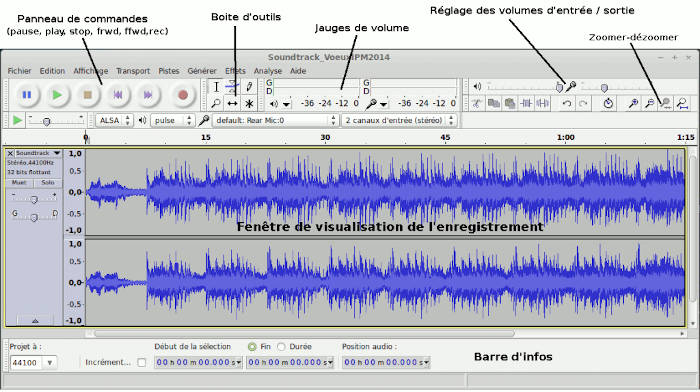This screenshot has height=392, width=700.
Task: Select the Durée radio button
Action: tap(281, 347)
